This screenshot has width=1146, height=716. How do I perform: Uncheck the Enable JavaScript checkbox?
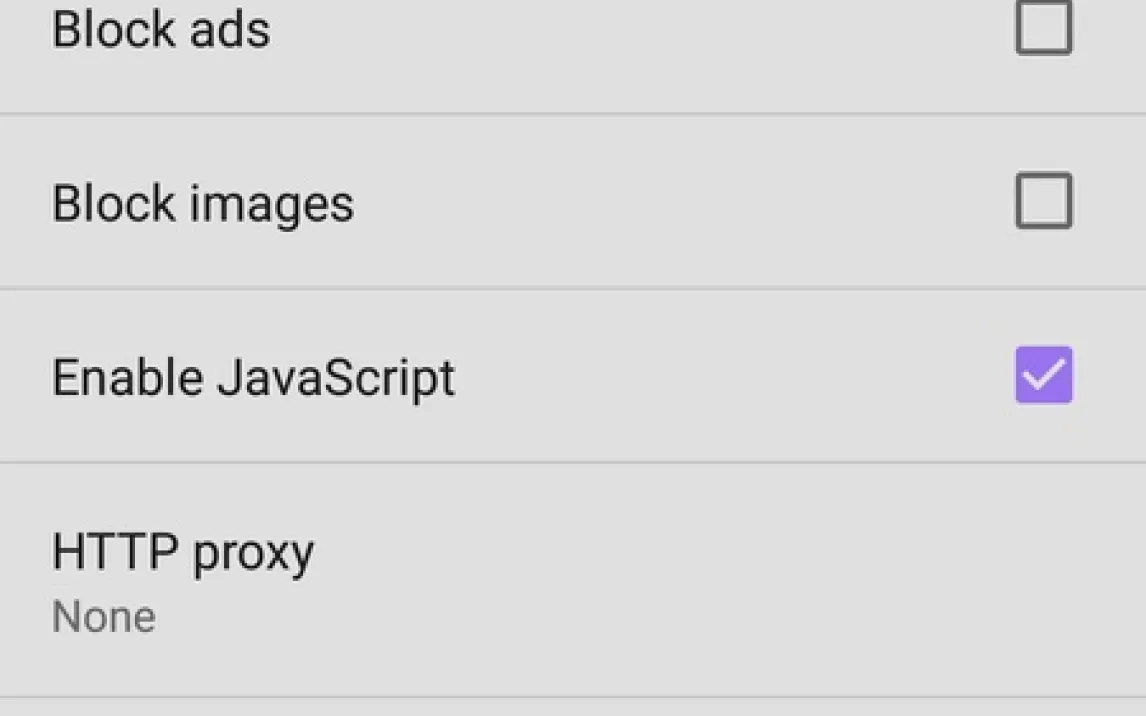(1044, 375)
